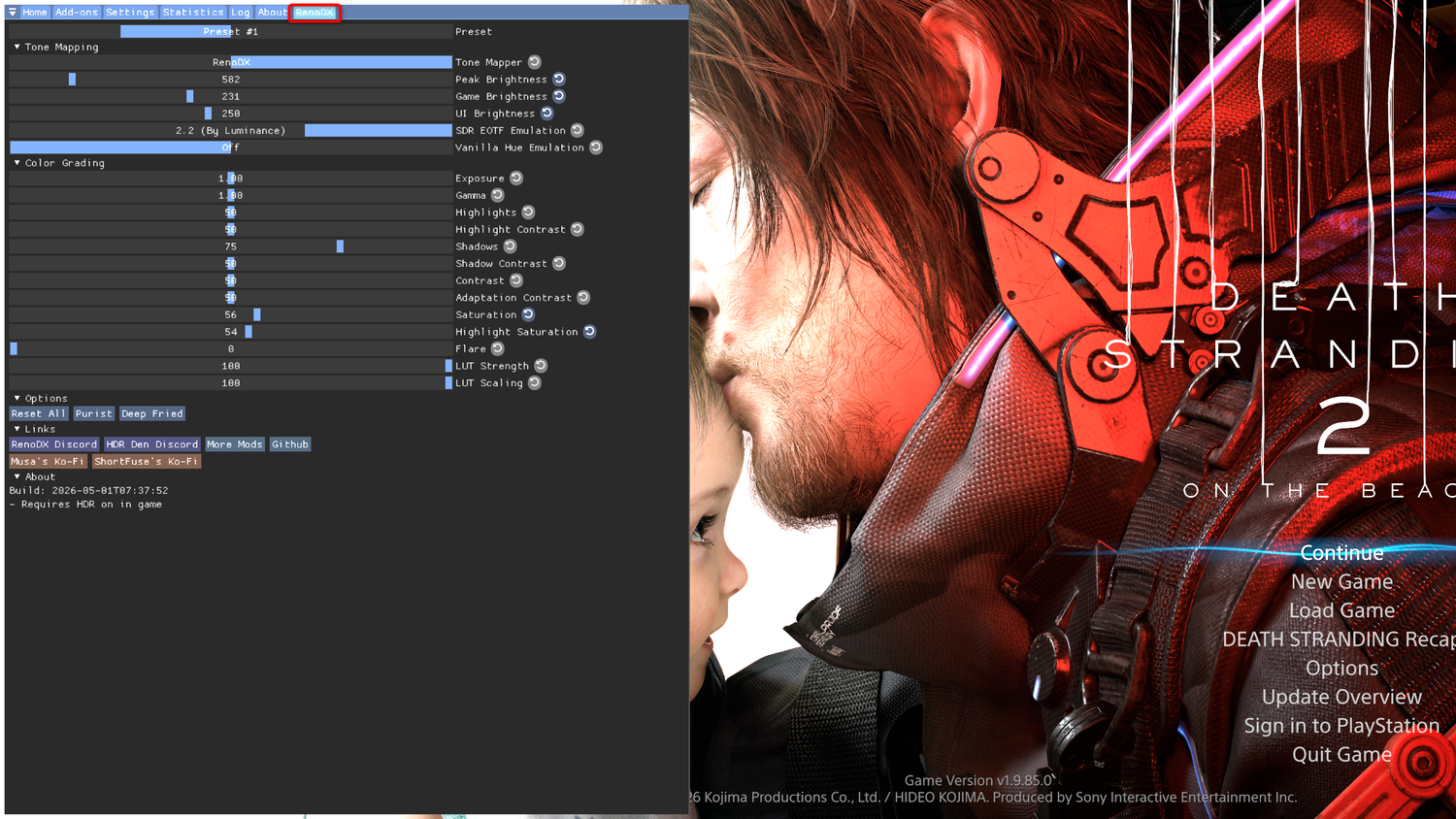Reset Game Brightness to default
1456x819 pixels.
coord(559,96)
